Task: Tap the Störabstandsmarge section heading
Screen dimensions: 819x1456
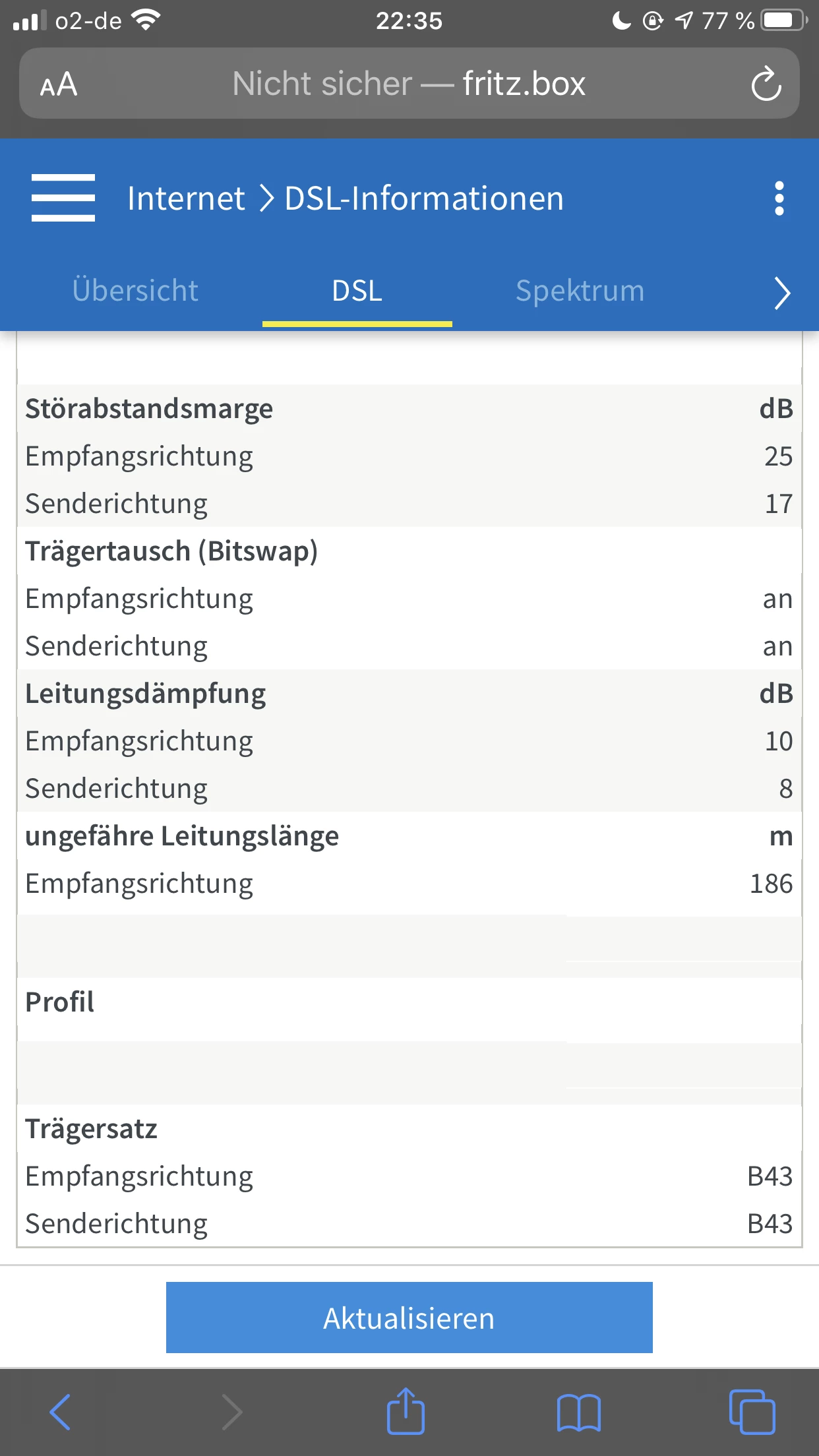Action: [x=149, y=409]
